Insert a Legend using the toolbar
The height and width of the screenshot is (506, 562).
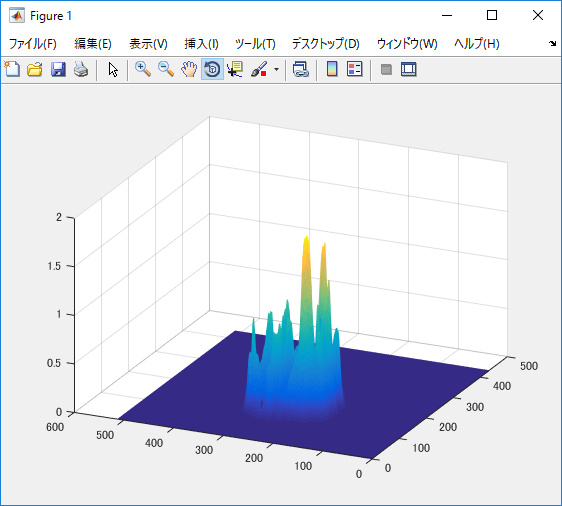point(355,69)
